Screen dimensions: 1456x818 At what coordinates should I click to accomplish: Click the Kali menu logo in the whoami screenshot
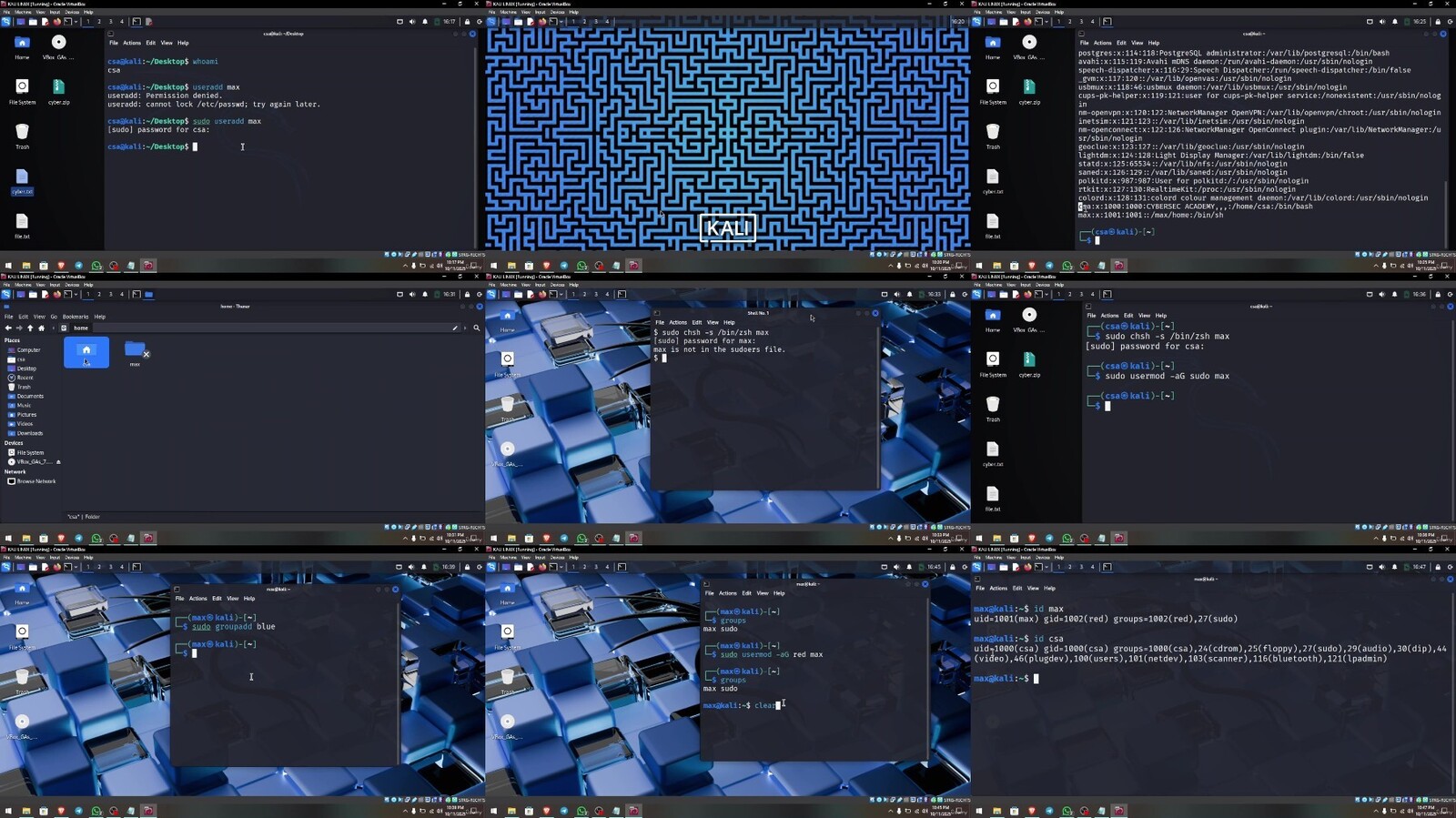(6, 22)
